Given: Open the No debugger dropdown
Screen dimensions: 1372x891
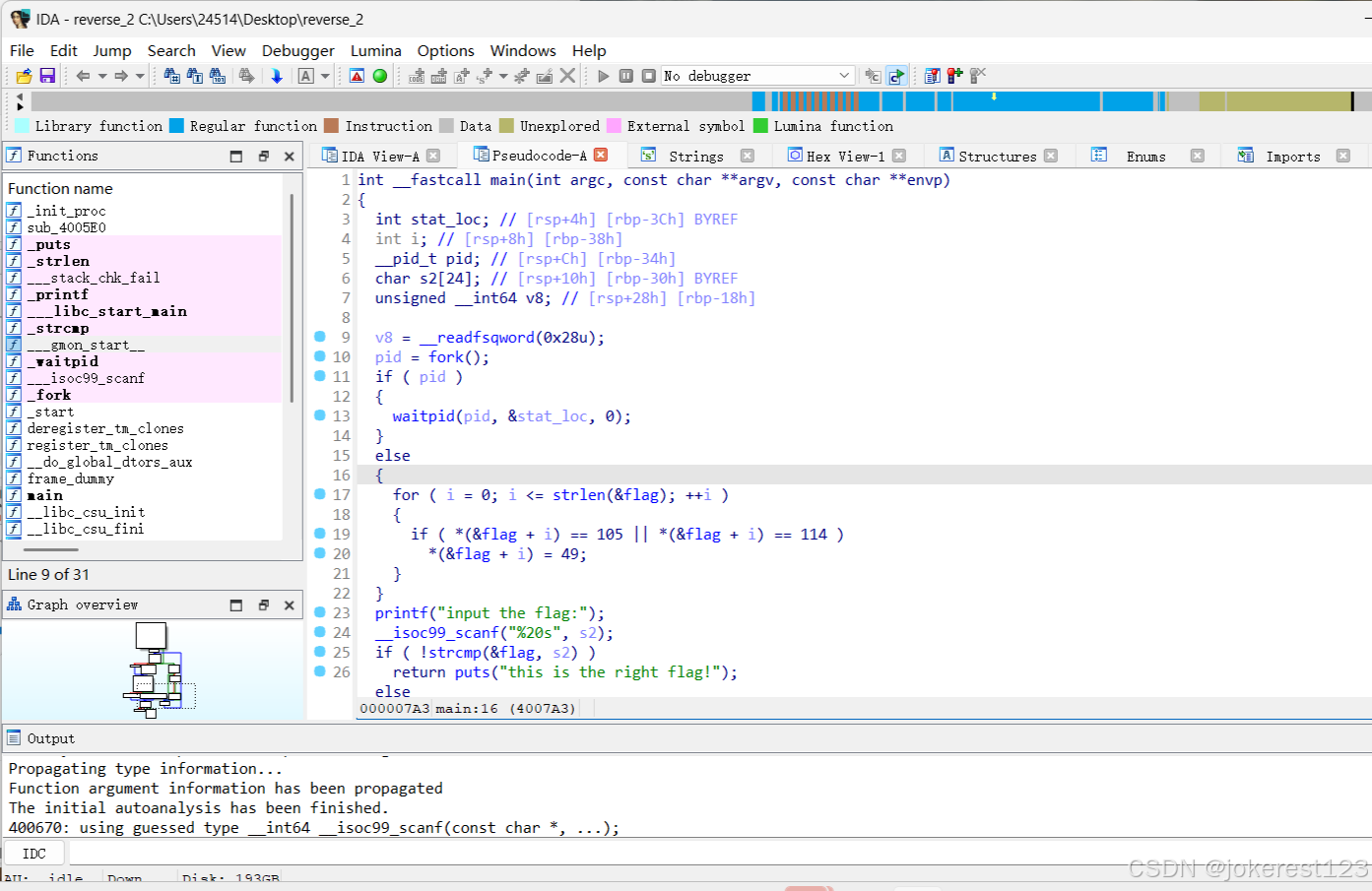Looking at the screenshot, I should tap(844, 75).
